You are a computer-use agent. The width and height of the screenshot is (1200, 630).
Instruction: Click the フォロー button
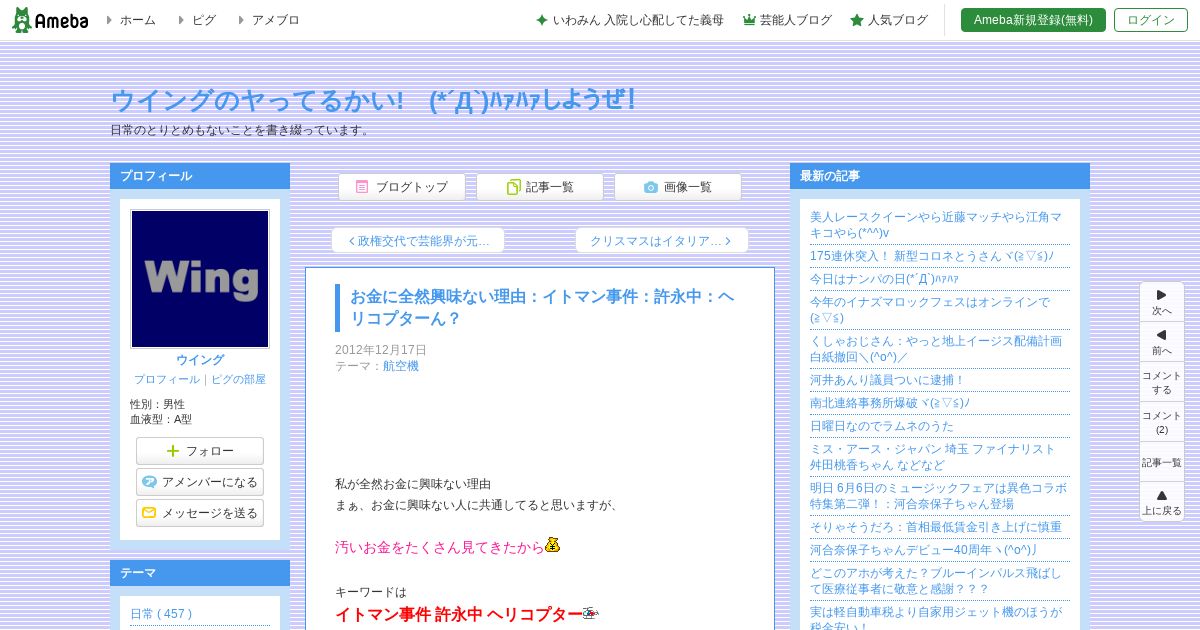[x=200, y=451]
